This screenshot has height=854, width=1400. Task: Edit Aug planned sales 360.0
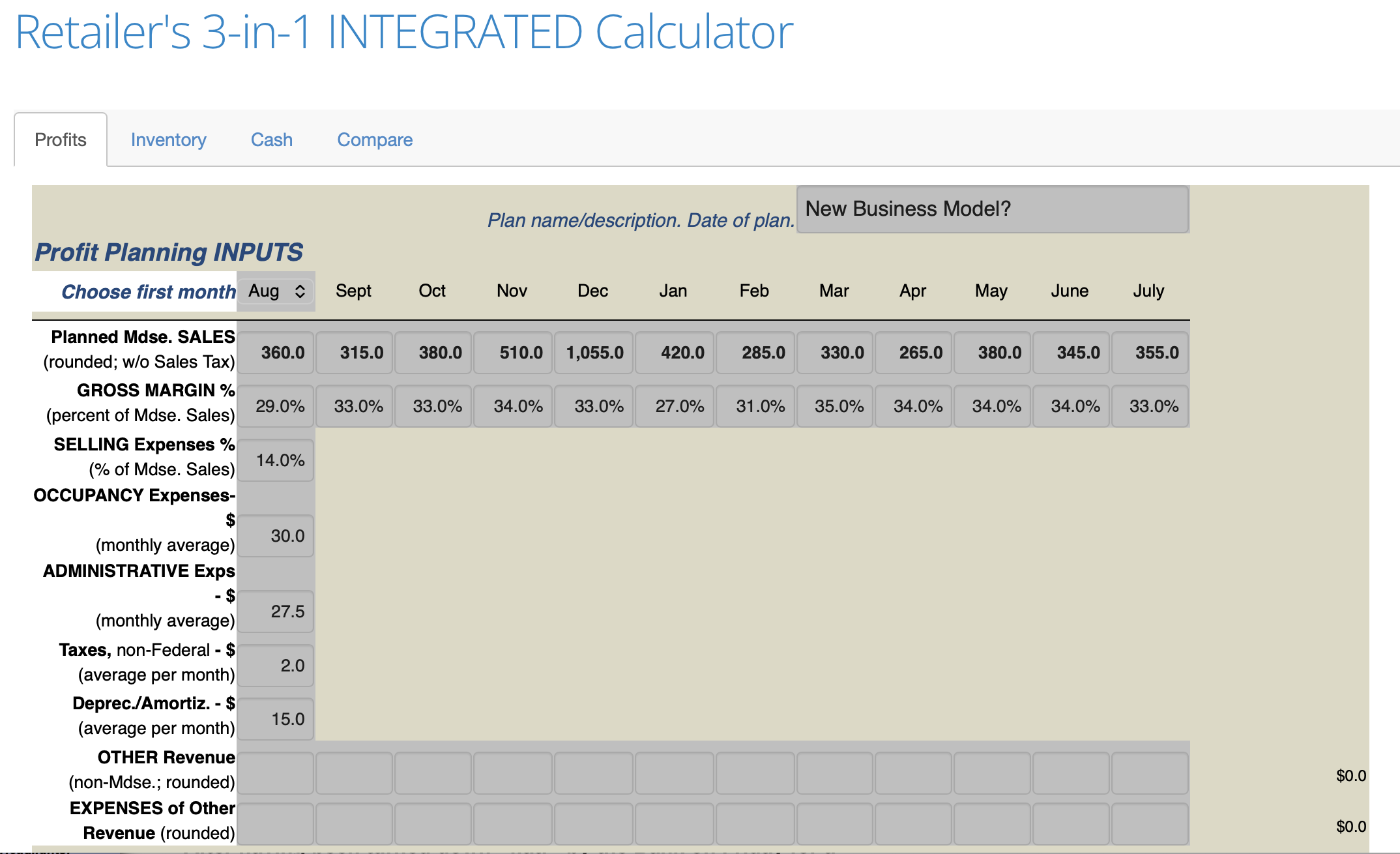276,353
